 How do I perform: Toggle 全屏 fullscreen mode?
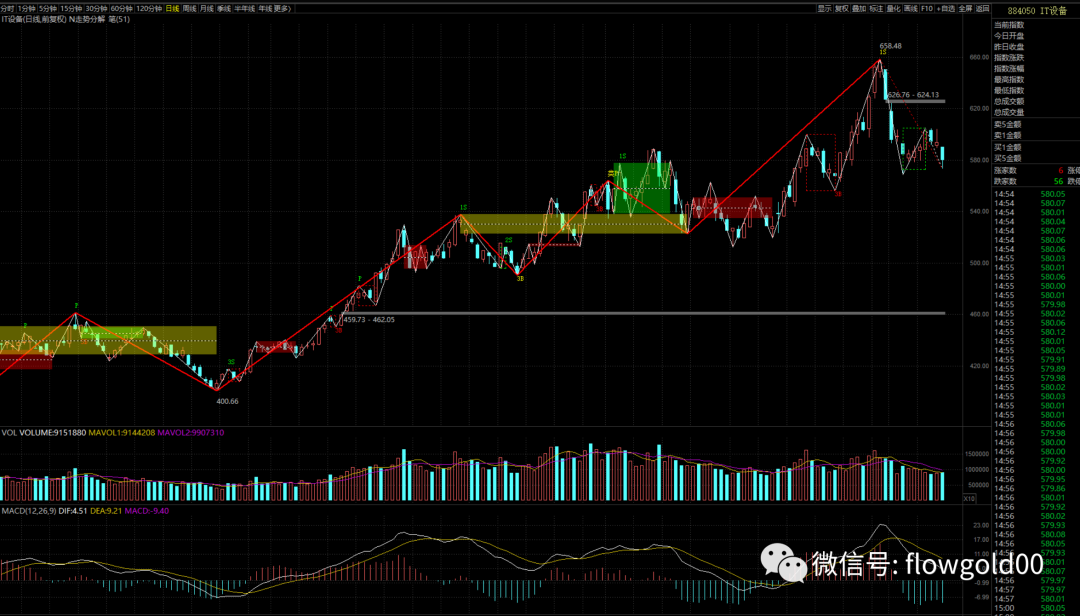point(966,9)
